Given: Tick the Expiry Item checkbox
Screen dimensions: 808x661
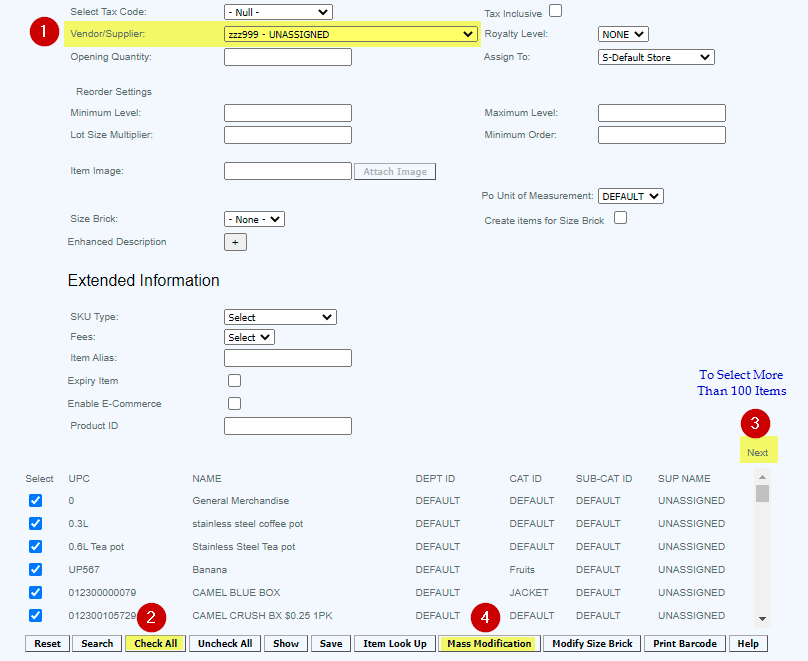Looking at the screenshot, I should [235, 381].
